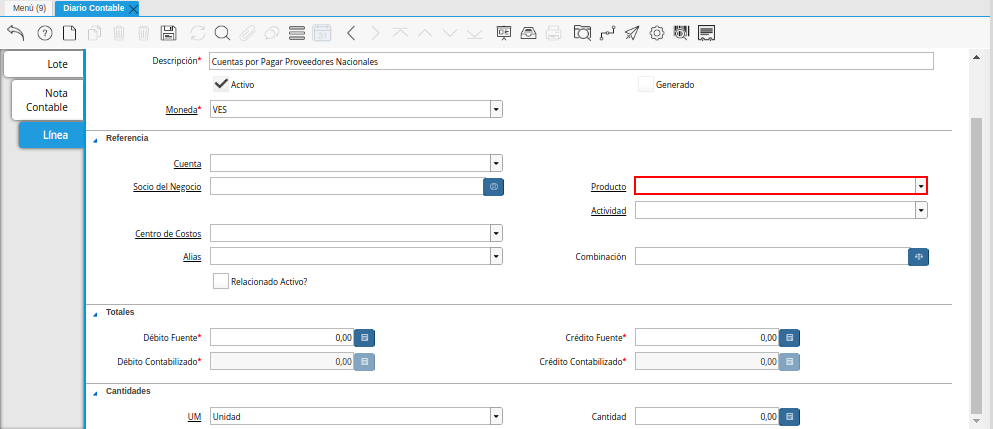Uncheck the Activo checkbox
The width and height of the screenshot is (993, 429).
[x=221, y=84]
